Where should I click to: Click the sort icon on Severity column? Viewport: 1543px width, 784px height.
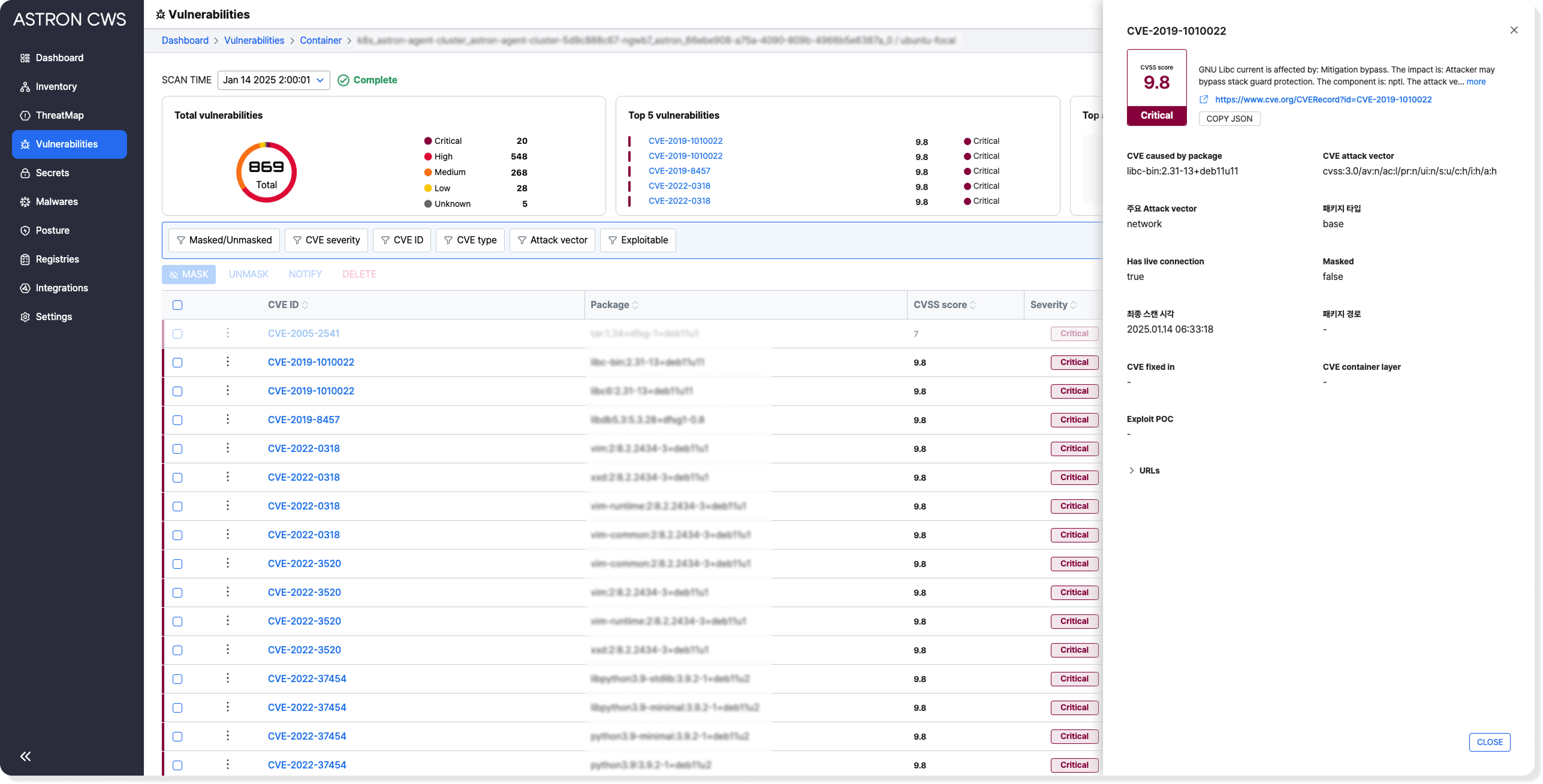[1074, 305]
